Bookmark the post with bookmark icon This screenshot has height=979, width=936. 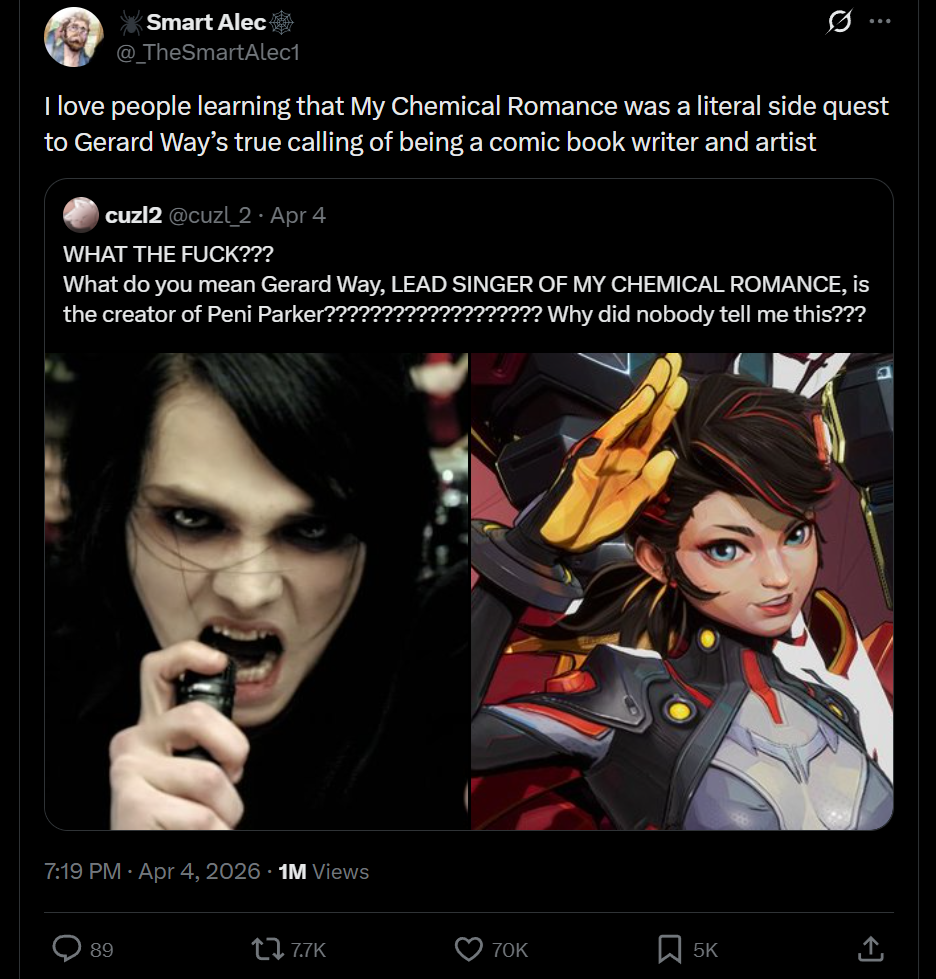coord(669,949)
